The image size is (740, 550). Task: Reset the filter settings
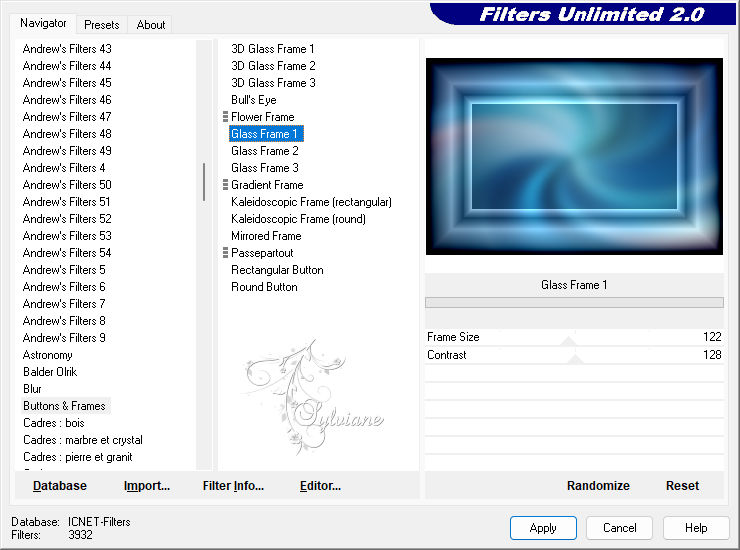[x=682, y=486]
